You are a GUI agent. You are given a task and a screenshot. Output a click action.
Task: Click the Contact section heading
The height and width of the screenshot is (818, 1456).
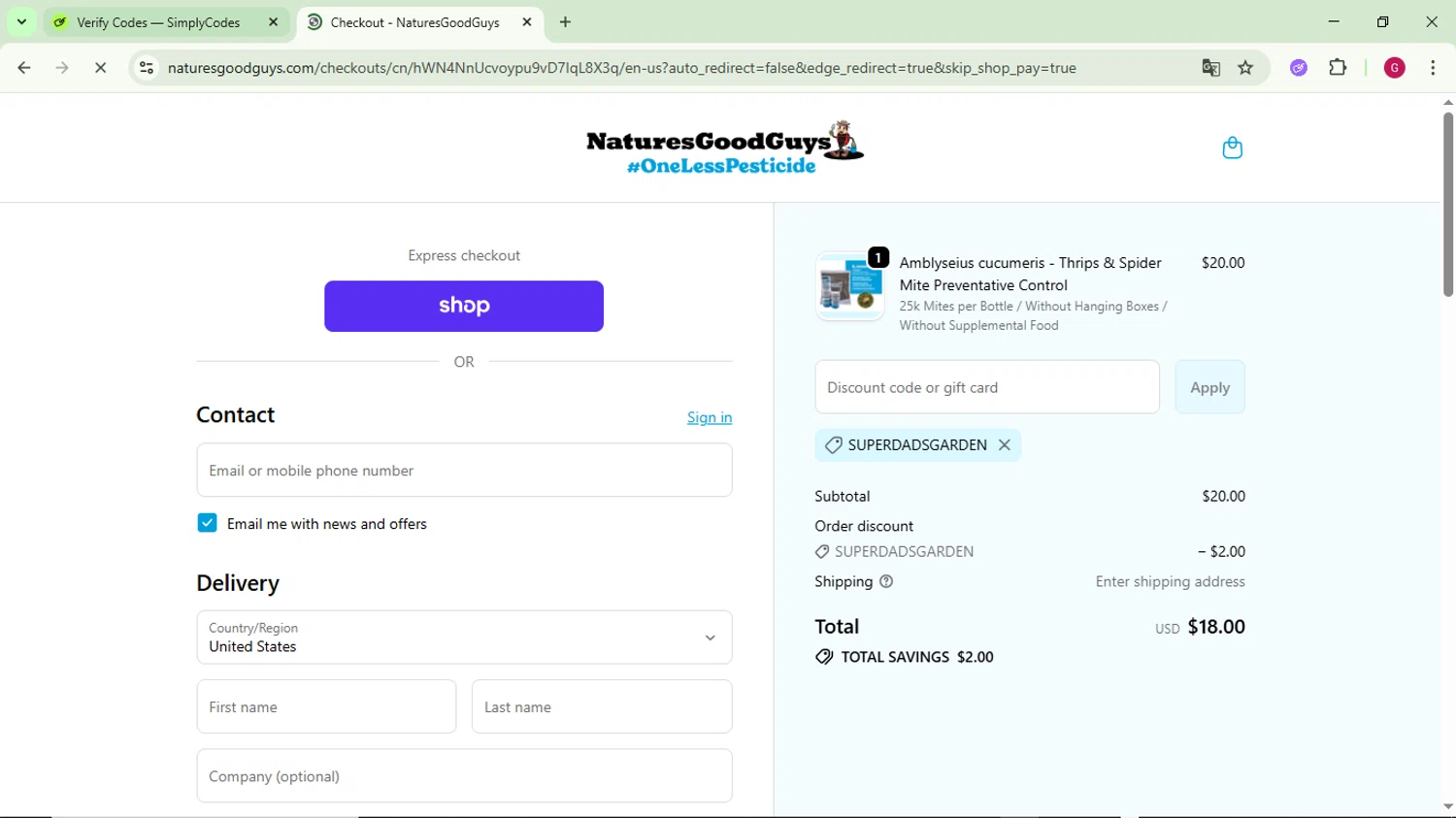click(236, 415)
